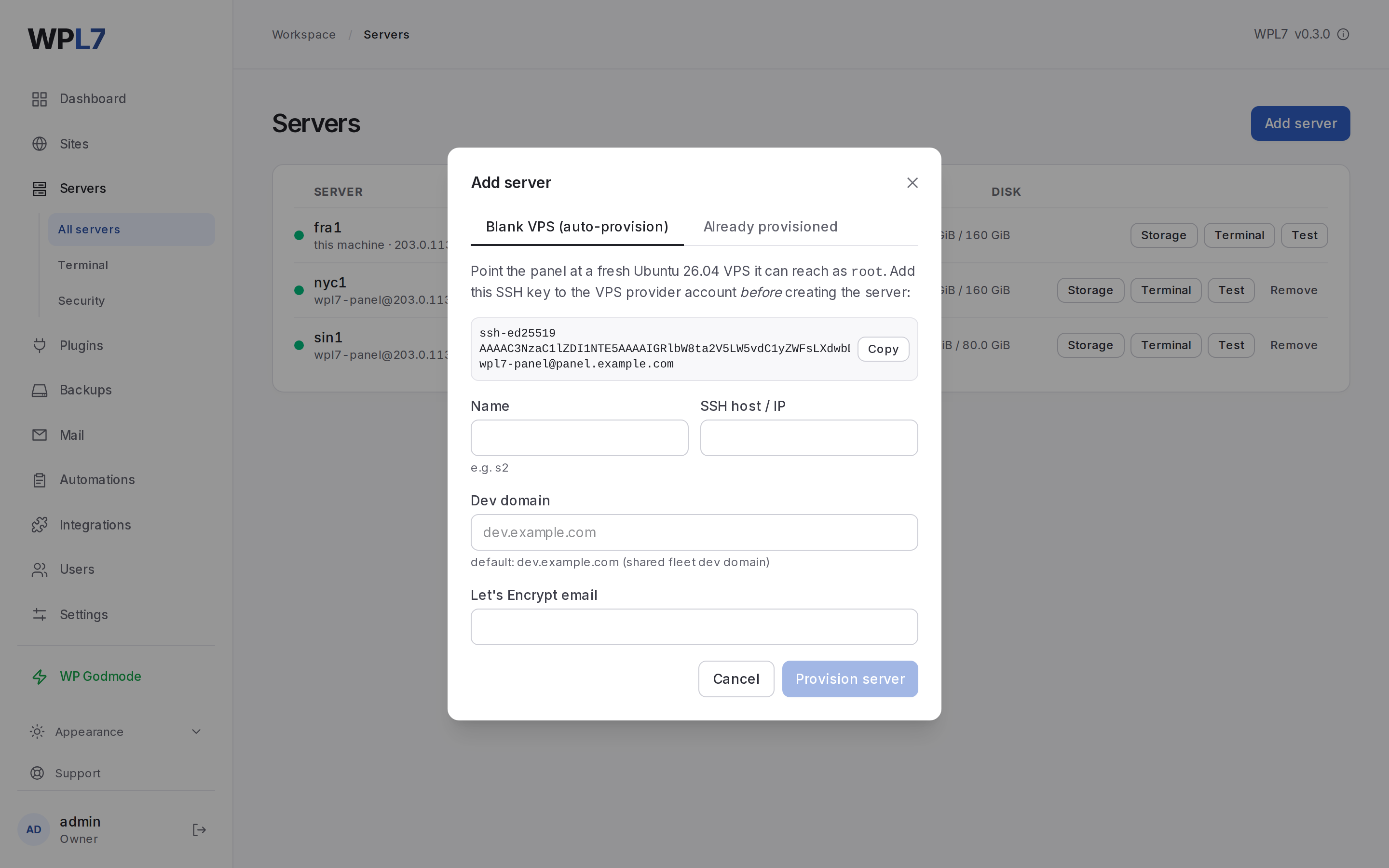This screenshot has height=868, width=1389.
Task: Switch to Already provisioned tab
Action: tap(770, 227)
